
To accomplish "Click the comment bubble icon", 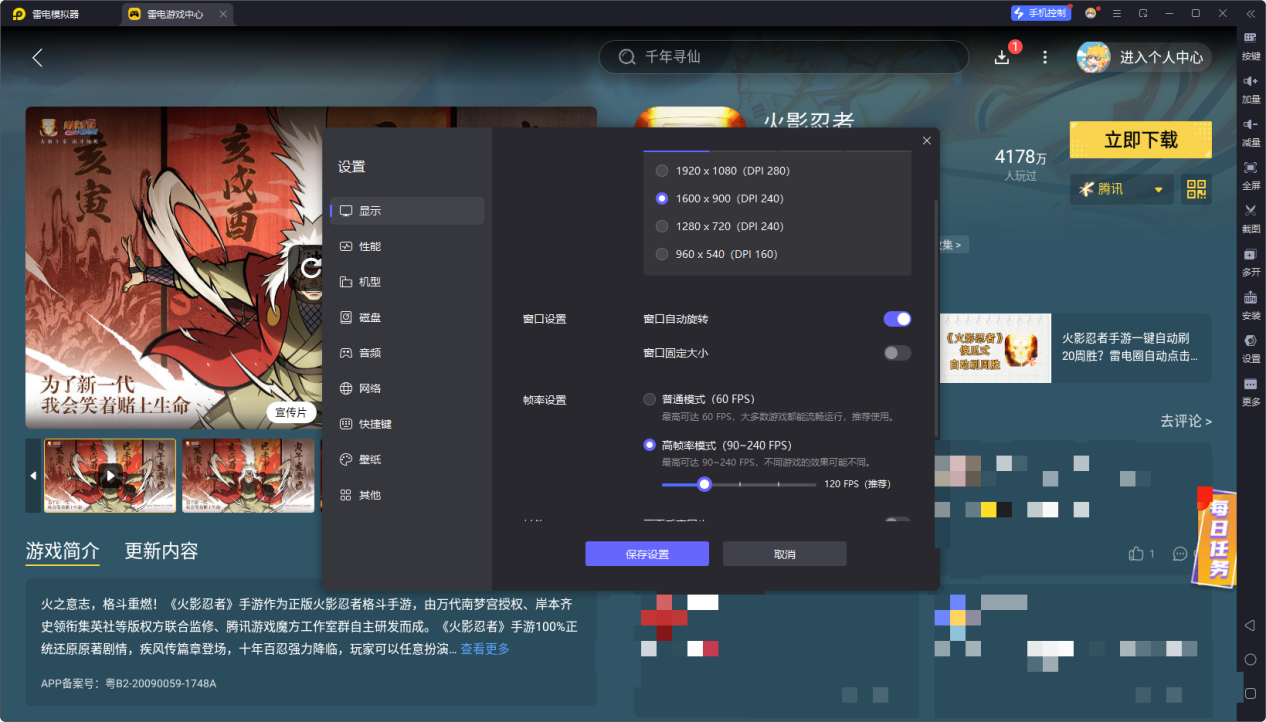I will 1180,553.
